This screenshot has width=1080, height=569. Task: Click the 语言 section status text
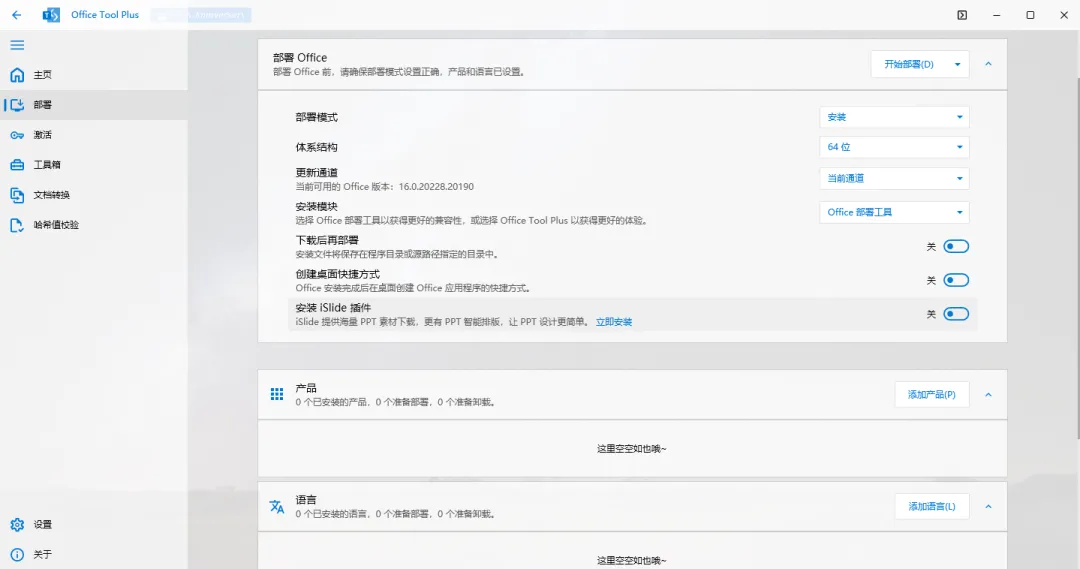[395, 514]
